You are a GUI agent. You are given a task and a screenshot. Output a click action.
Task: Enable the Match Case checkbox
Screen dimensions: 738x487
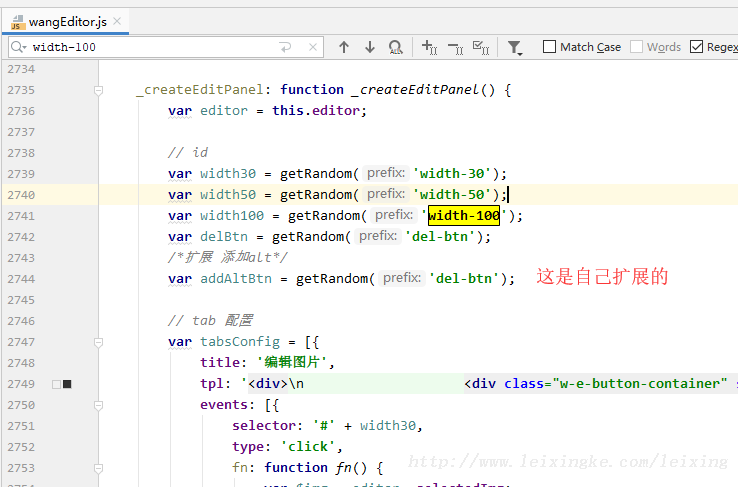pos(549,47)
